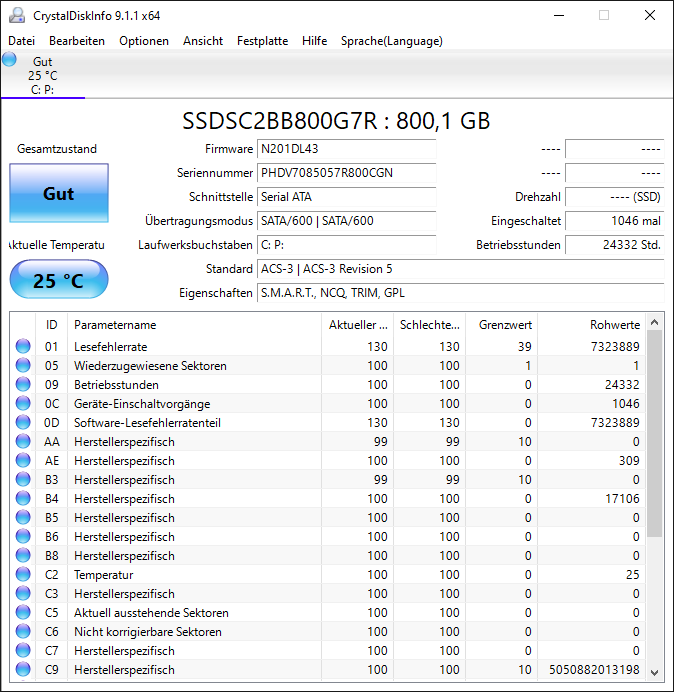This screenshot has height=692, width=674.
Task: Click the scroll down arrow in SMART table
Action: [655, 672]
